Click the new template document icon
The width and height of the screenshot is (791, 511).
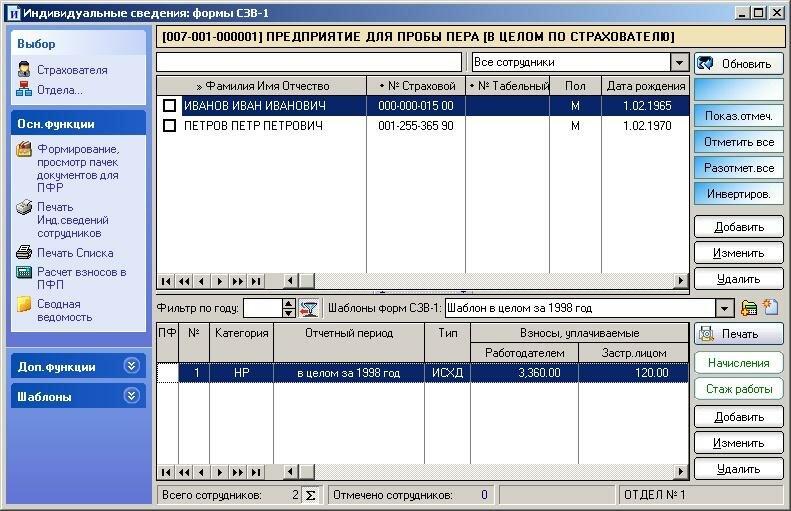[x=770, y=307]
